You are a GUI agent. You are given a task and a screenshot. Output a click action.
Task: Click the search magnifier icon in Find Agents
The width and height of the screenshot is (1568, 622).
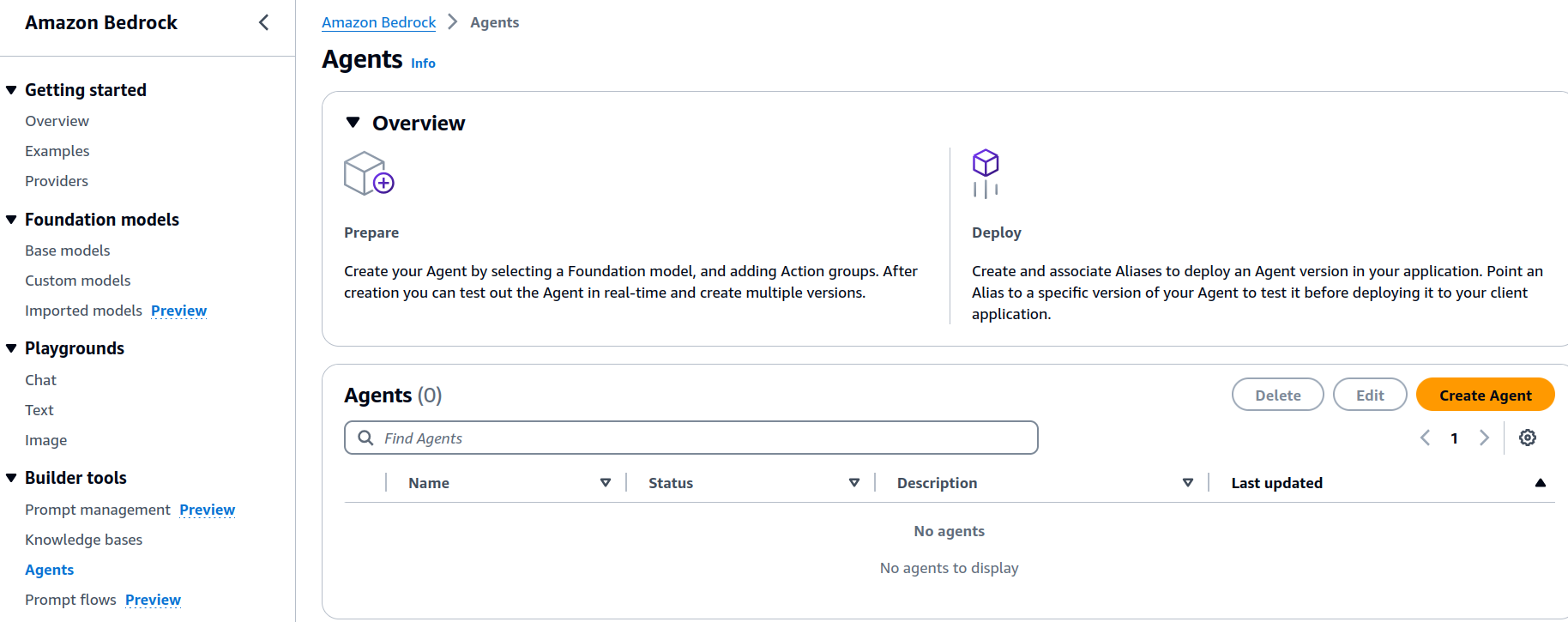365,438
